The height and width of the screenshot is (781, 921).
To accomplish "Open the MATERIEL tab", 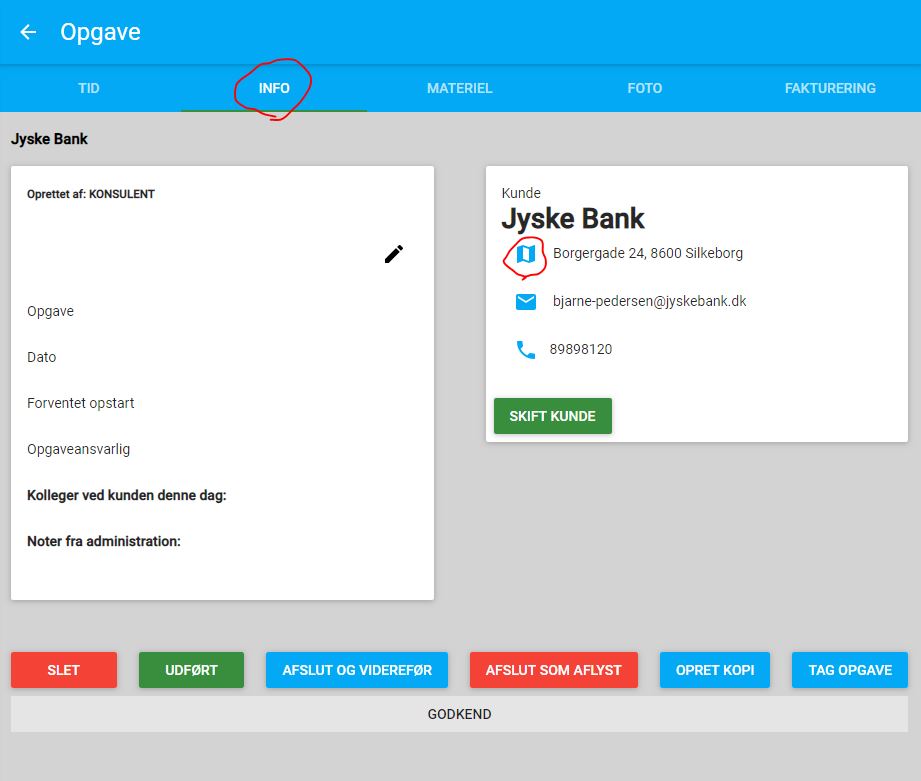I will click(x=459, y=88).
